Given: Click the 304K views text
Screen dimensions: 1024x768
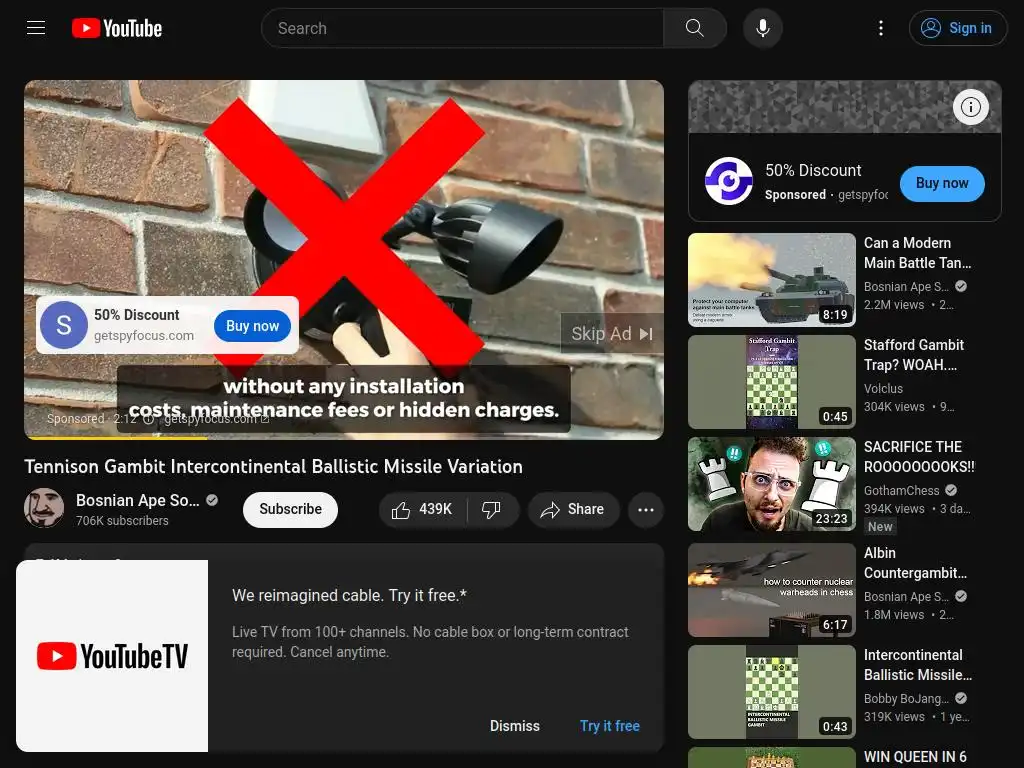Looking at the screenshot, I should pyautogui.click(x=894, y=407).
